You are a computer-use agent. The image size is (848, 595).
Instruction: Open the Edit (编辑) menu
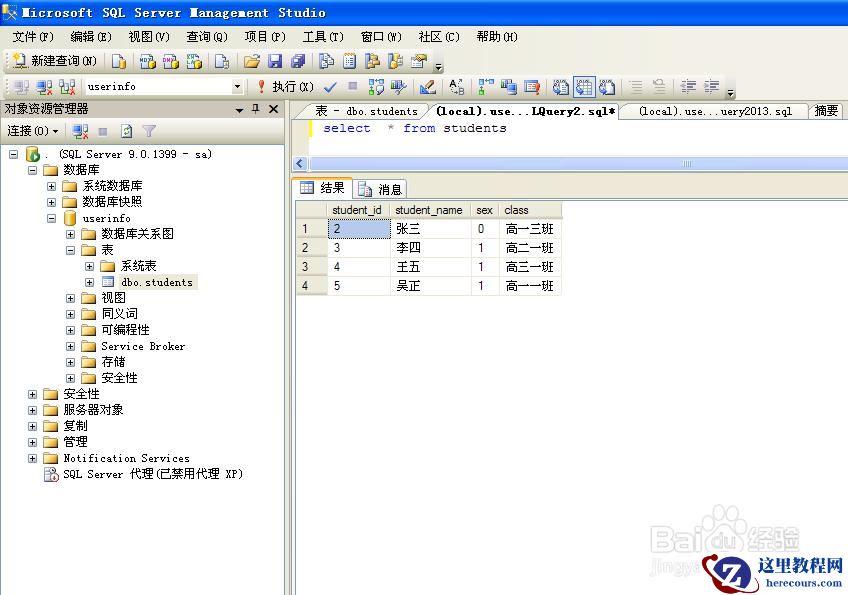tap(91, 37)
